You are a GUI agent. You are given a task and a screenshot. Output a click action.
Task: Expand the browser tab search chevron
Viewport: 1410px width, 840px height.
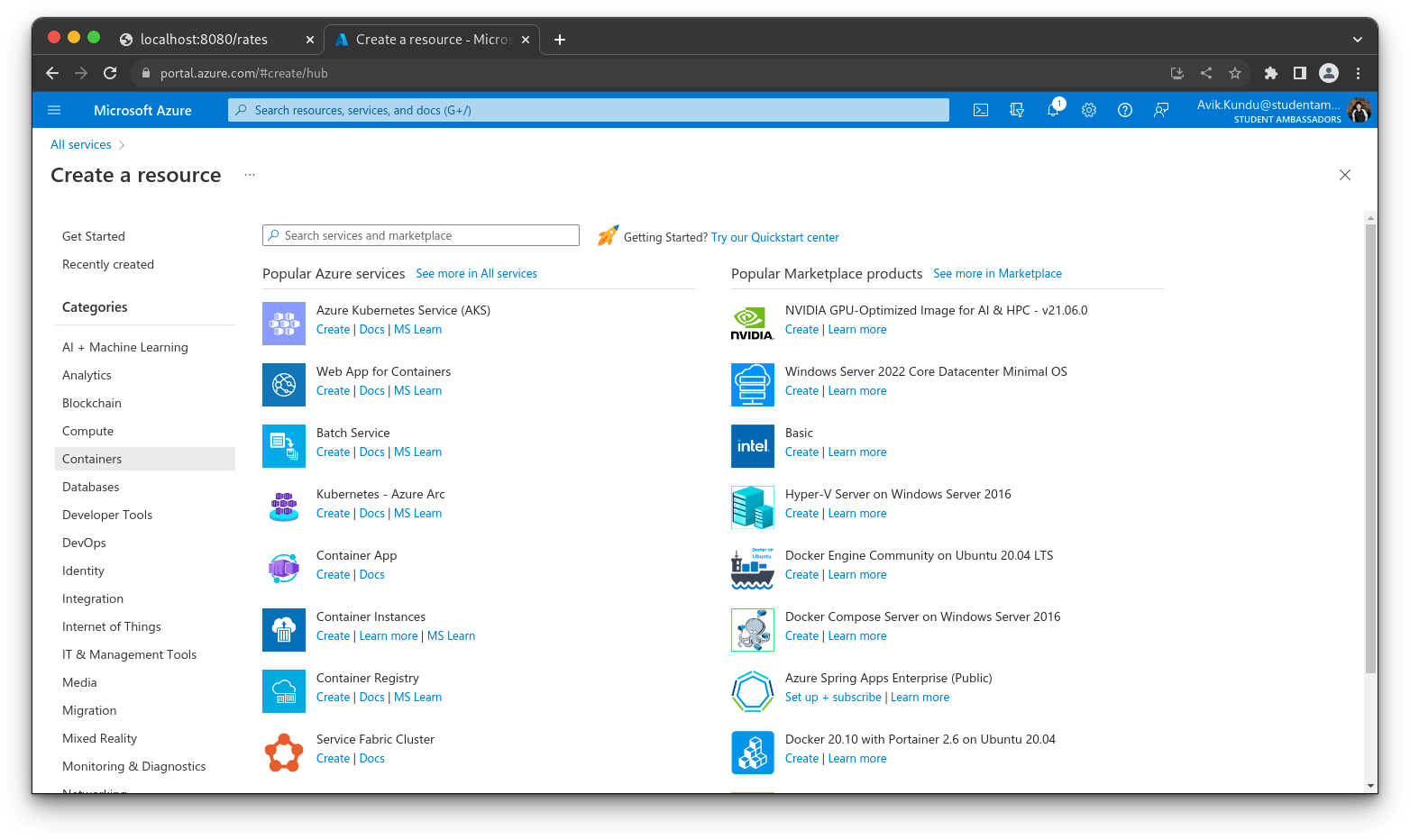[1357, 39]
